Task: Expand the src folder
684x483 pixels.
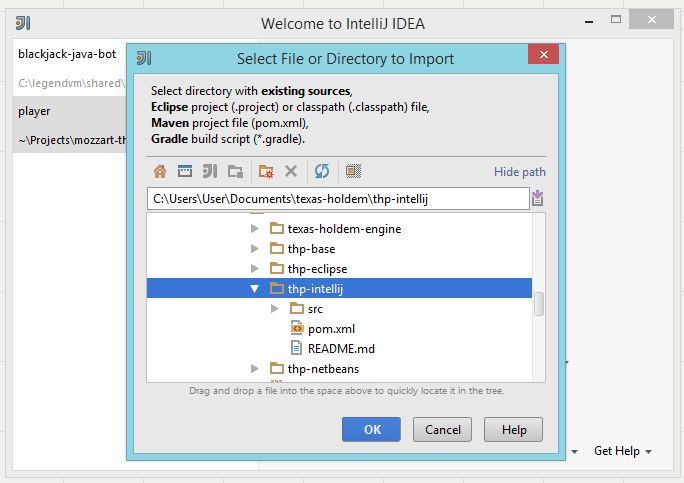Action: pyautogui.click(x=275, y=309)
